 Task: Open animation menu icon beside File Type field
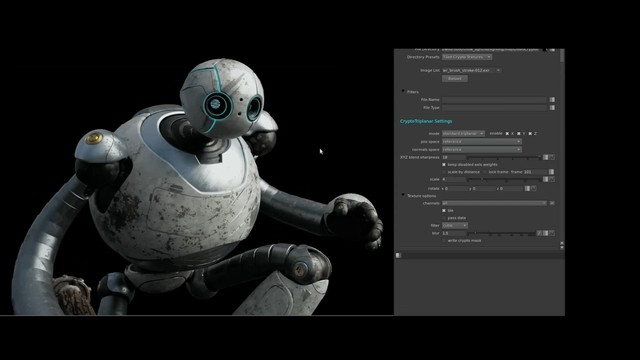(x=552, y=108)
